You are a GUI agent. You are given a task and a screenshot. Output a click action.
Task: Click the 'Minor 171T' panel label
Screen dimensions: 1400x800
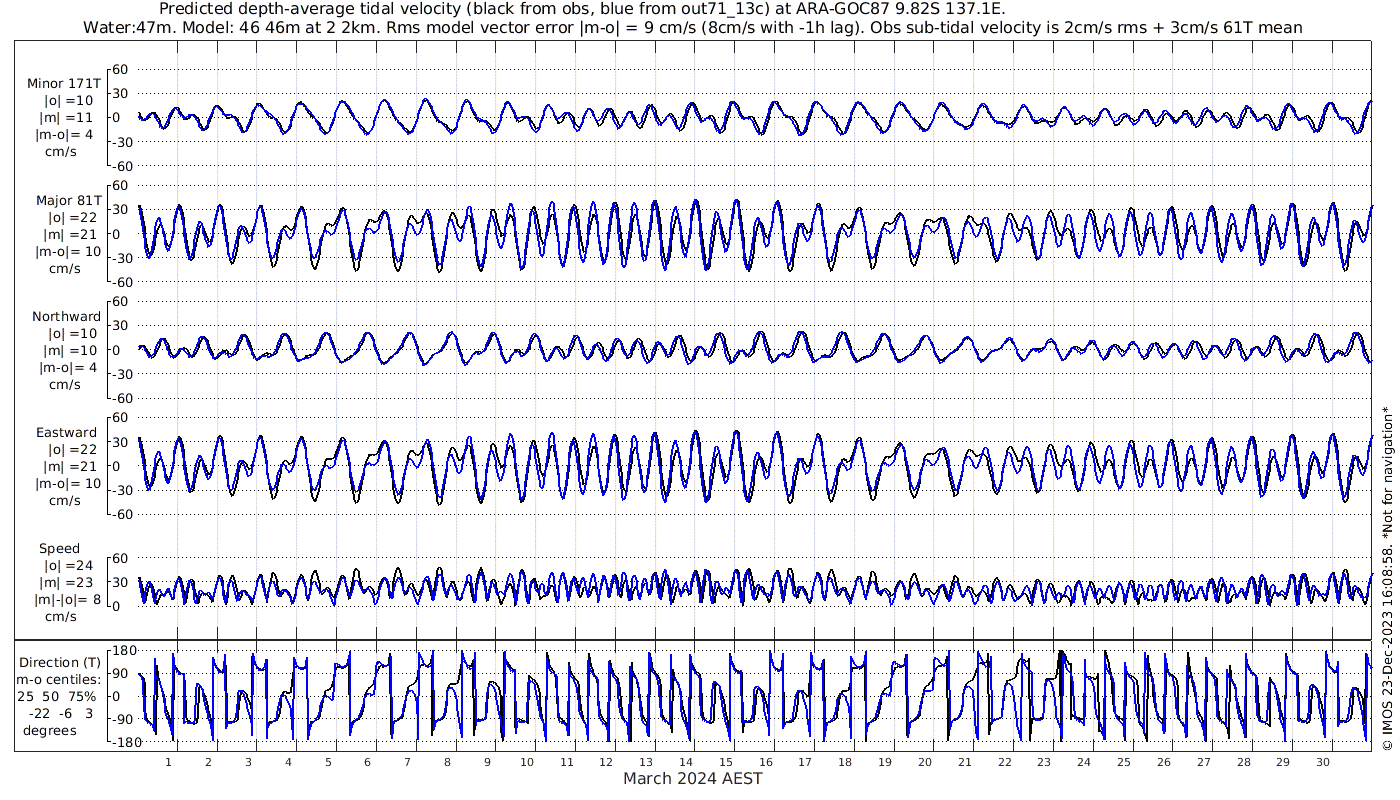64,84
